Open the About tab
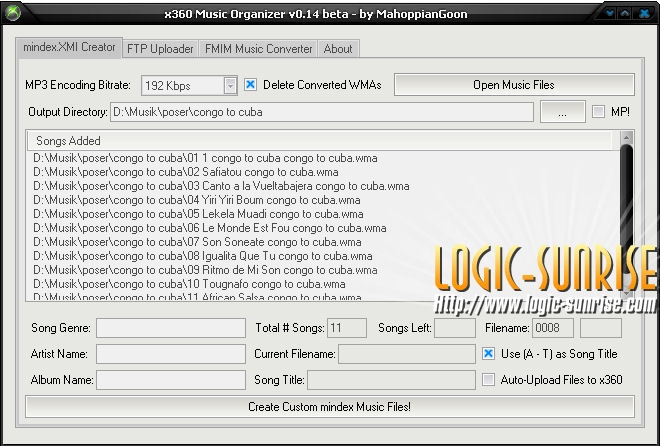 click(338, 49)
